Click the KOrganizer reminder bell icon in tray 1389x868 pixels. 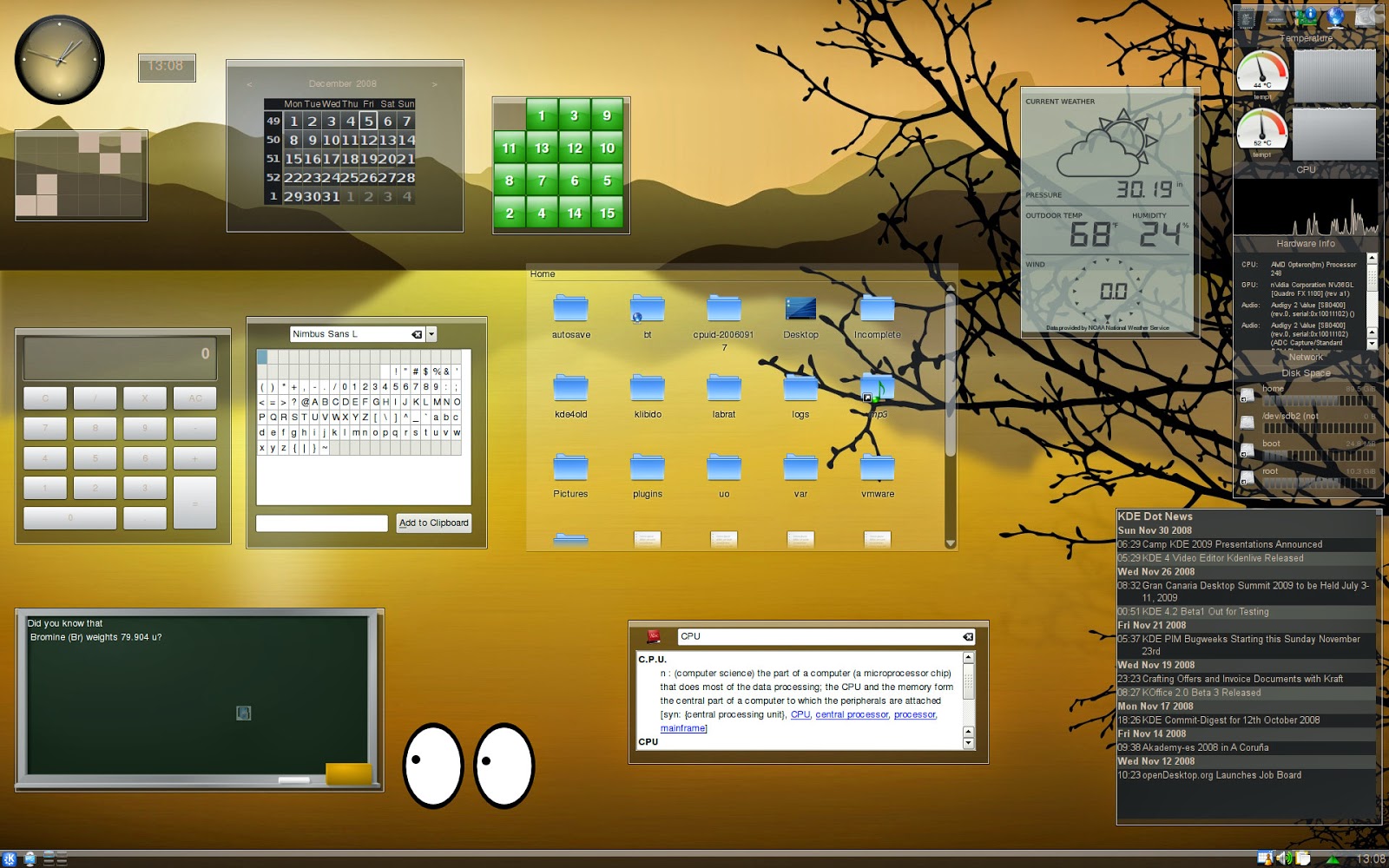1266,858
